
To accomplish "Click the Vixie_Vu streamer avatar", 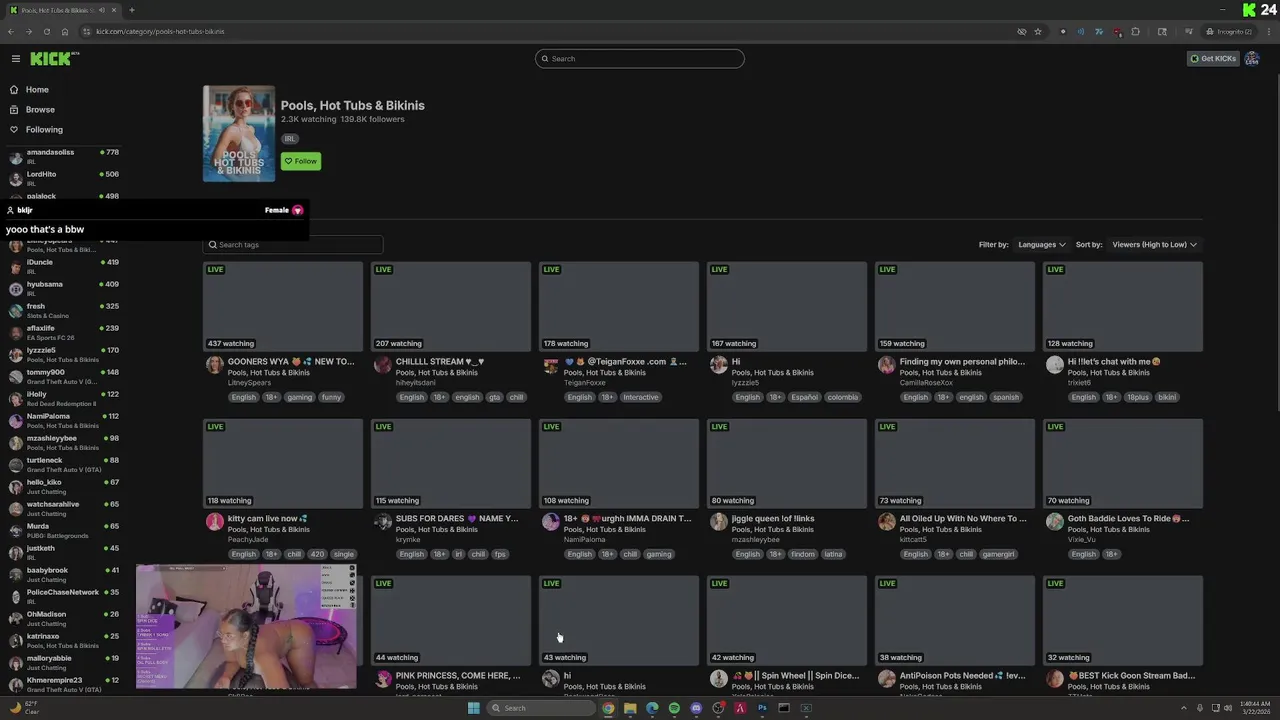I will click(x=1054, y=522).
